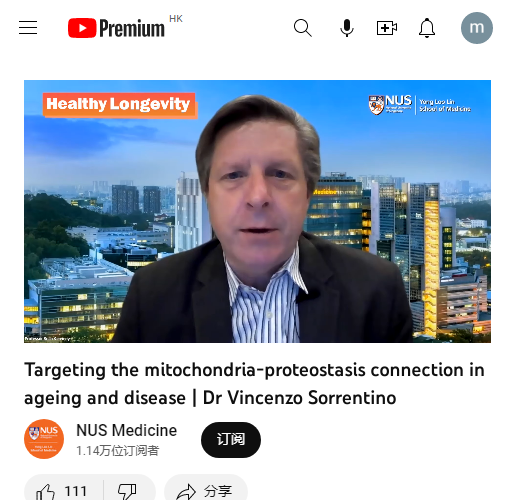The height and width of the screenshot is (500, 515).
Task: Click the video title text
Action: click(254, 384)
